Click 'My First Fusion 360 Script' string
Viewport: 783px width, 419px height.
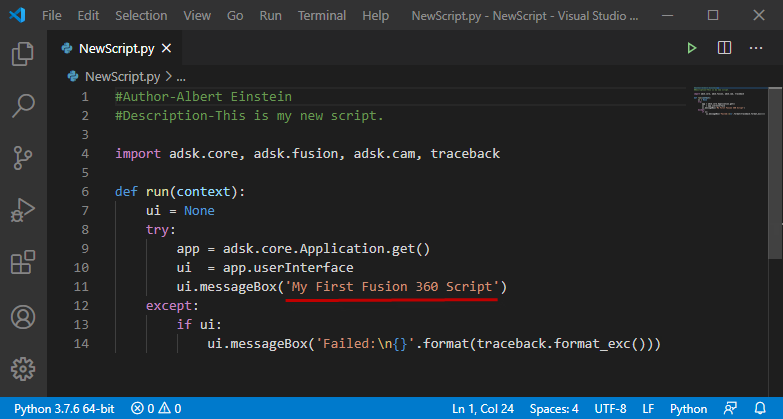tap(392, 287)
